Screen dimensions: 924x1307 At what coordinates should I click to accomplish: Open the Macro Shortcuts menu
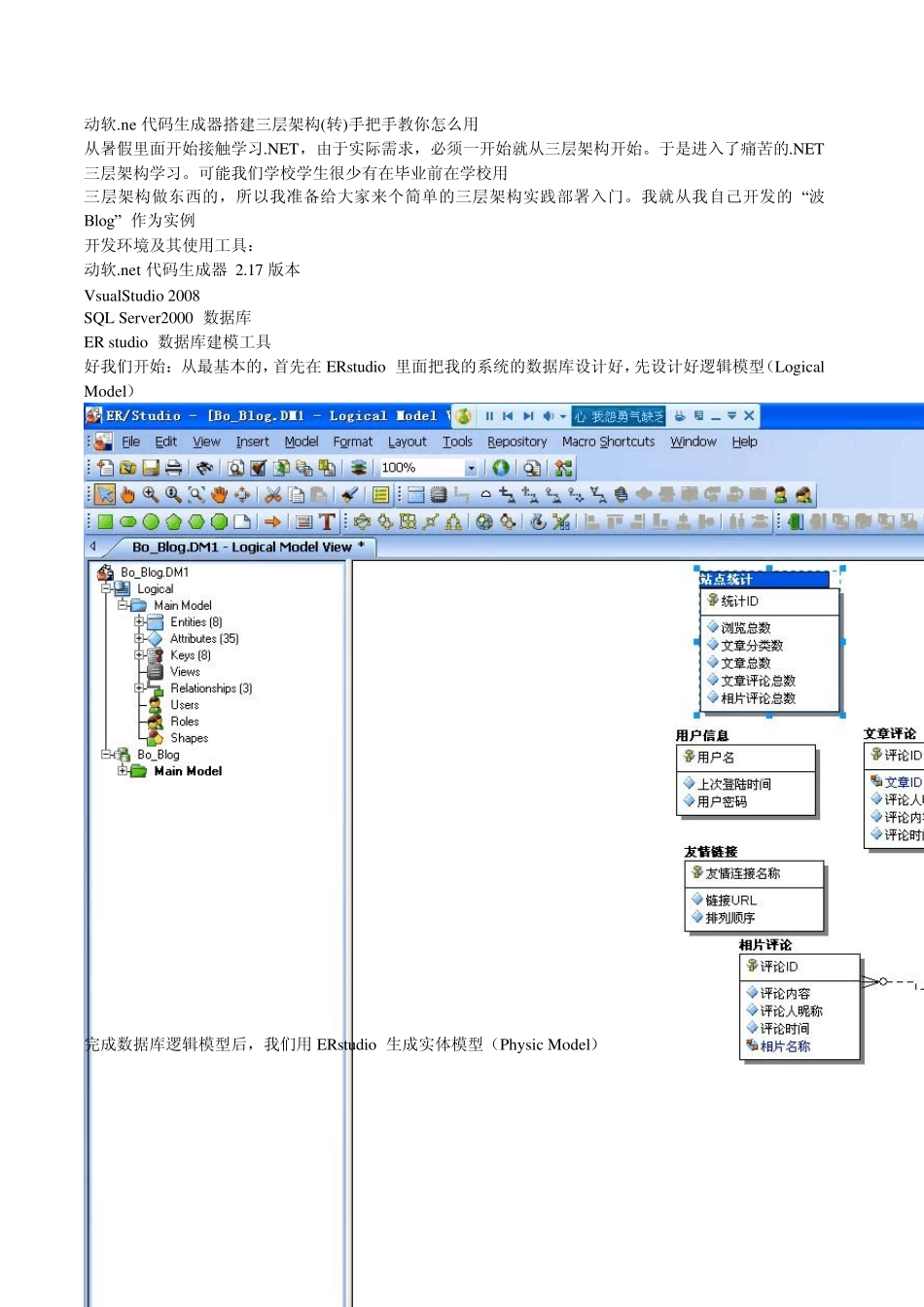[609, 442]
